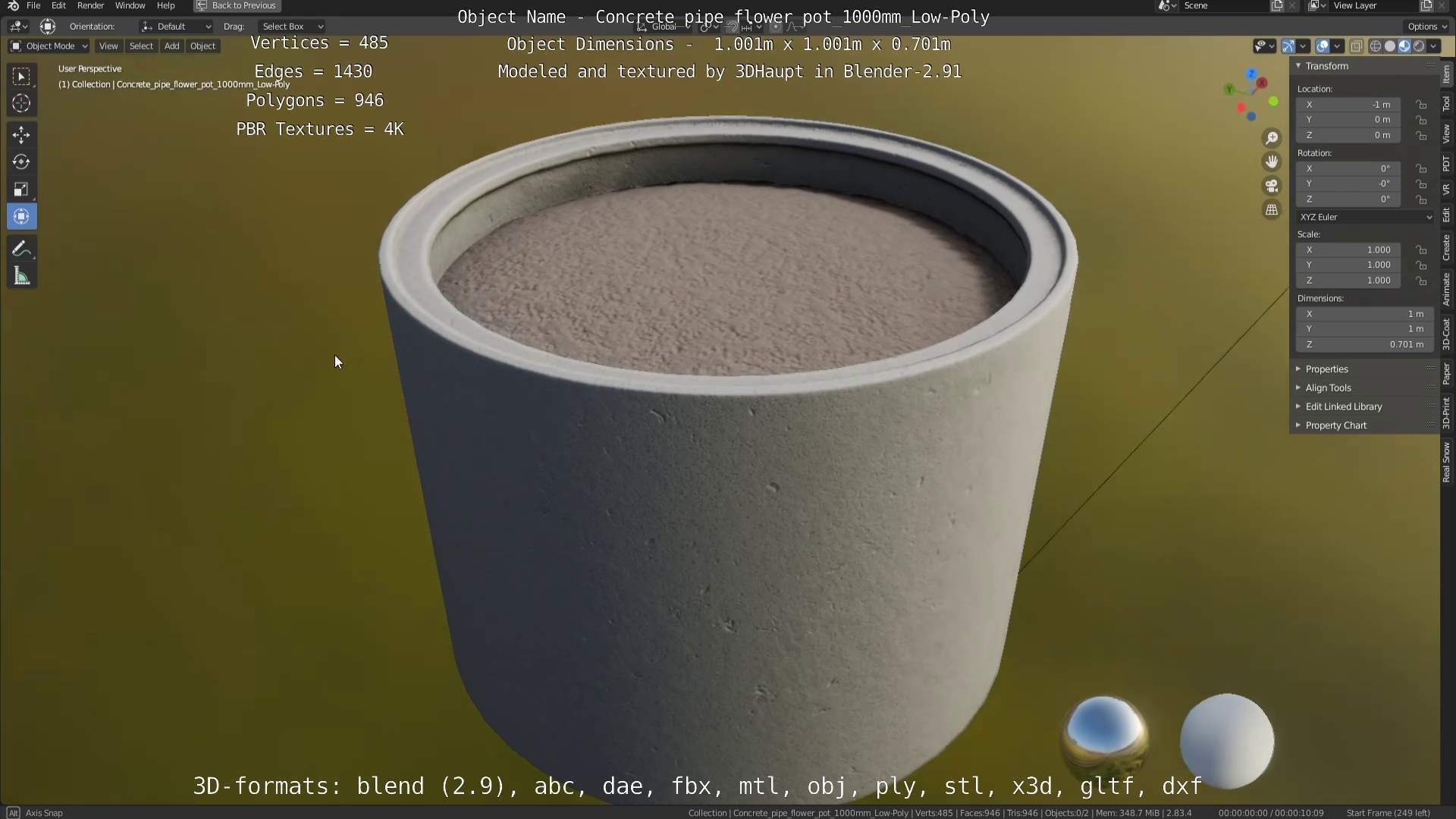
Task: Activate the Cursor tool
Action: click(x=21, y=104)
